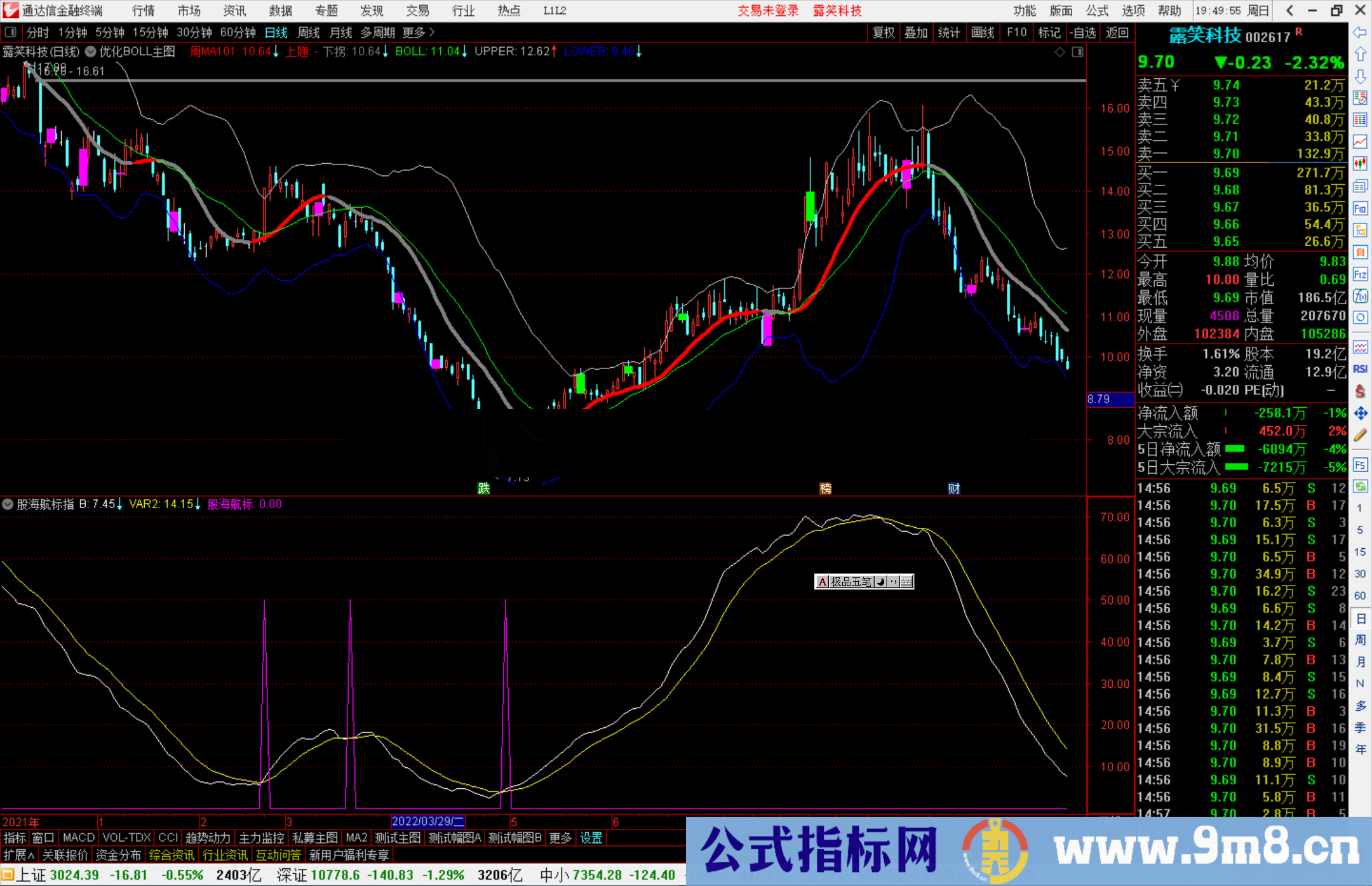
Task: Collapse the 优化BOLL主图 indicator panel
Action: tap(90, 51)
